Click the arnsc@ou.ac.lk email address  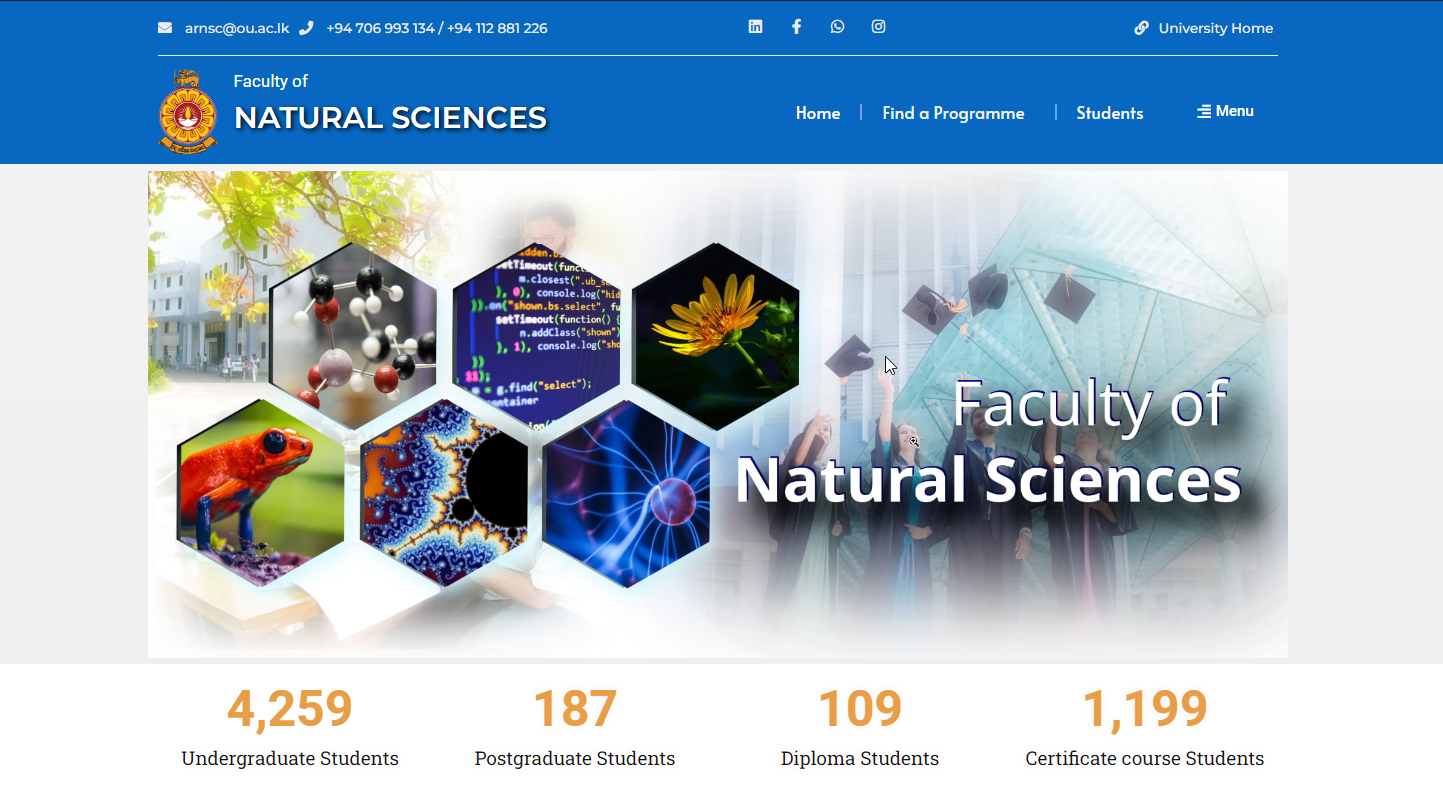tap(237, 28)
